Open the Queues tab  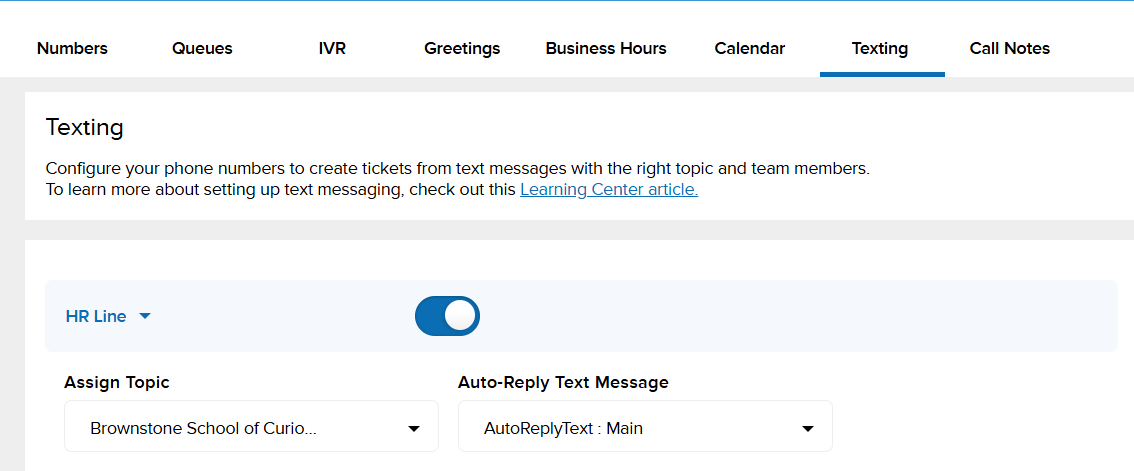(x=202, y=48)
